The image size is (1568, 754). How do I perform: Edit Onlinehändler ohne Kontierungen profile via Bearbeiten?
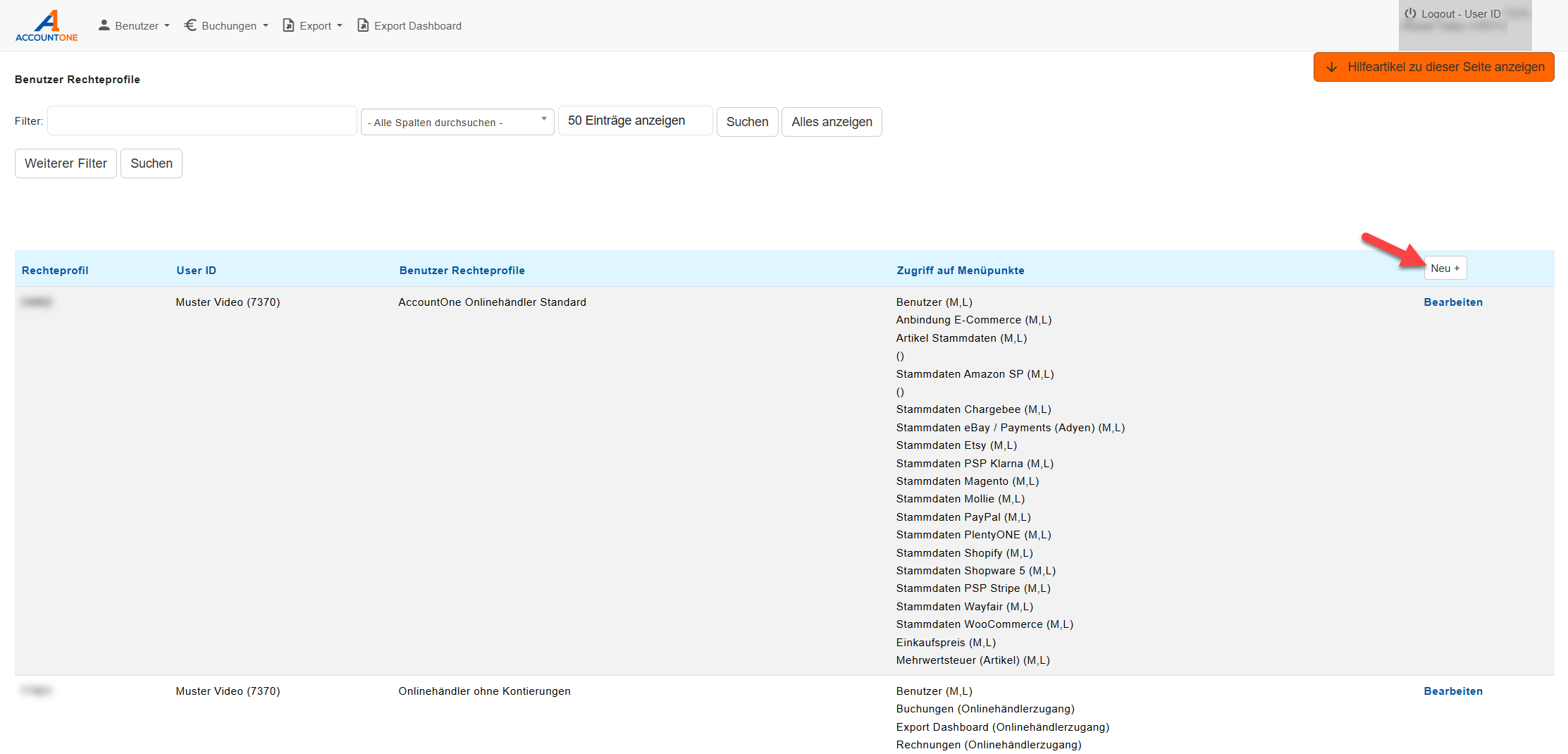click(1453, 691)
